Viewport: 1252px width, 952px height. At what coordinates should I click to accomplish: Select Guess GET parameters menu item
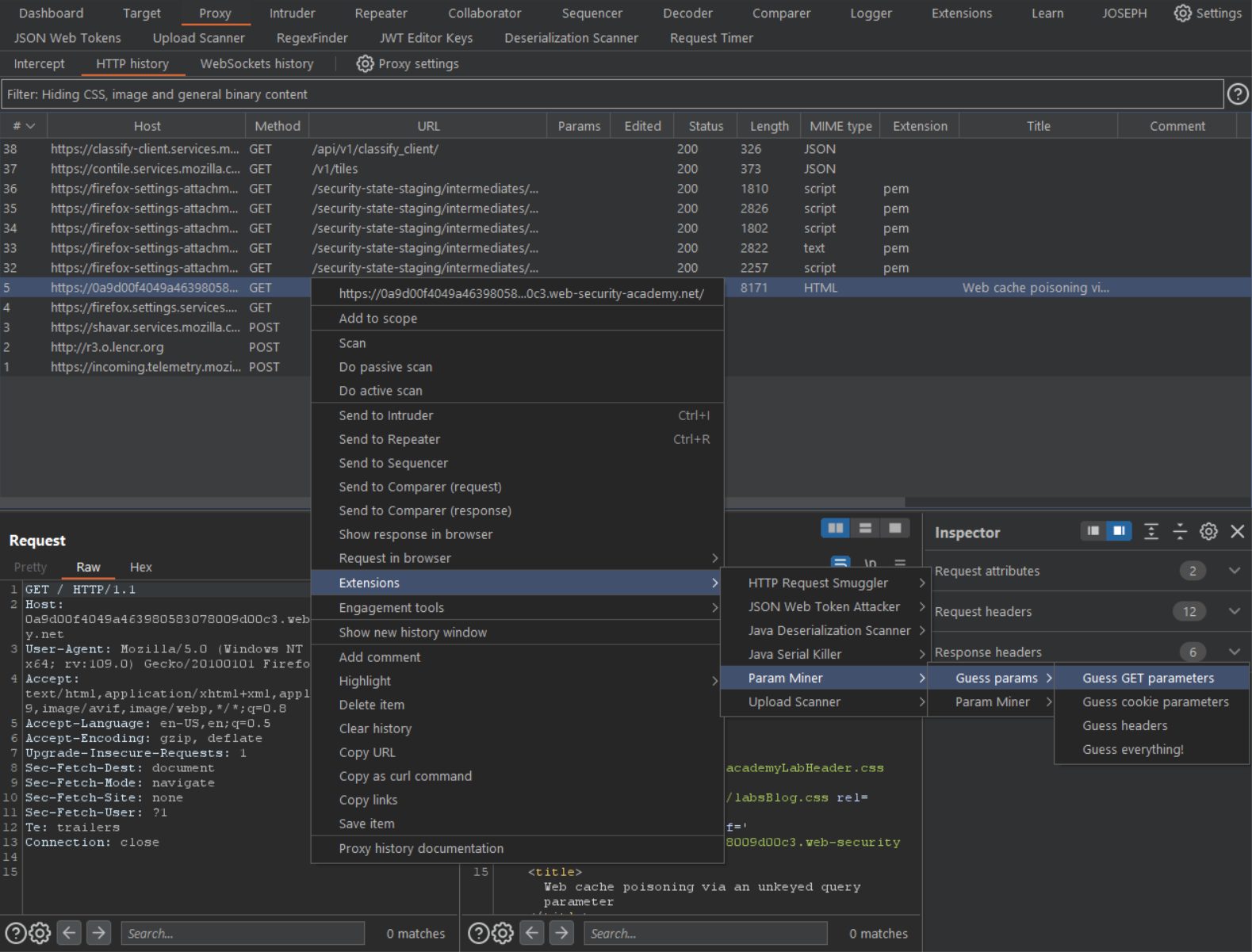click(1147, 678)
